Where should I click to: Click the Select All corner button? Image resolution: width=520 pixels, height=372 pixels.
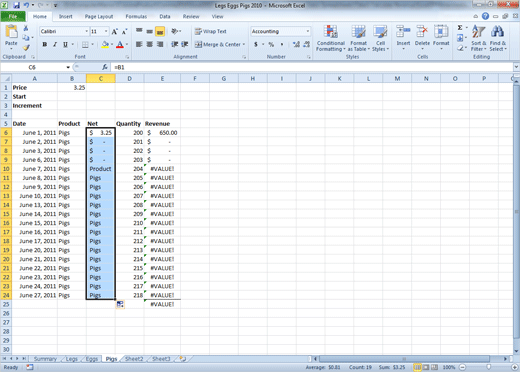(6, 79)
